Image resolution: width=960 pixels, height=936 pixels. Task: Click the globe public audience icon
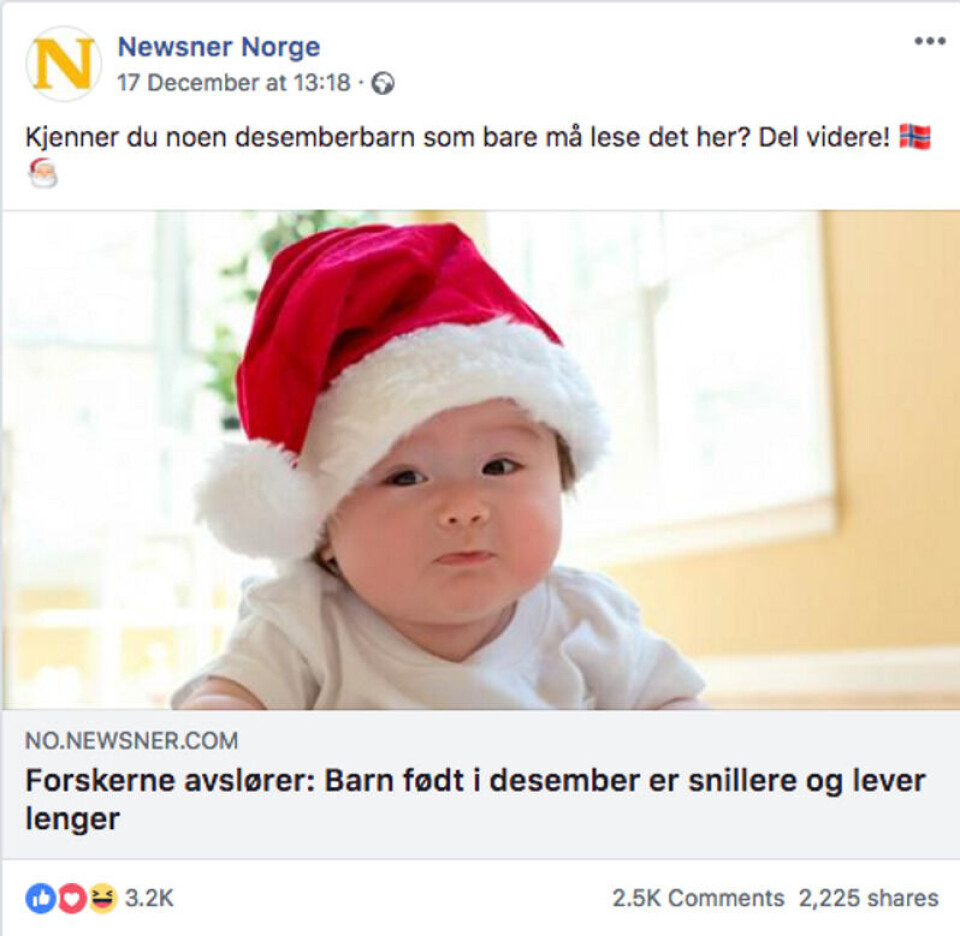pos(383,84)
